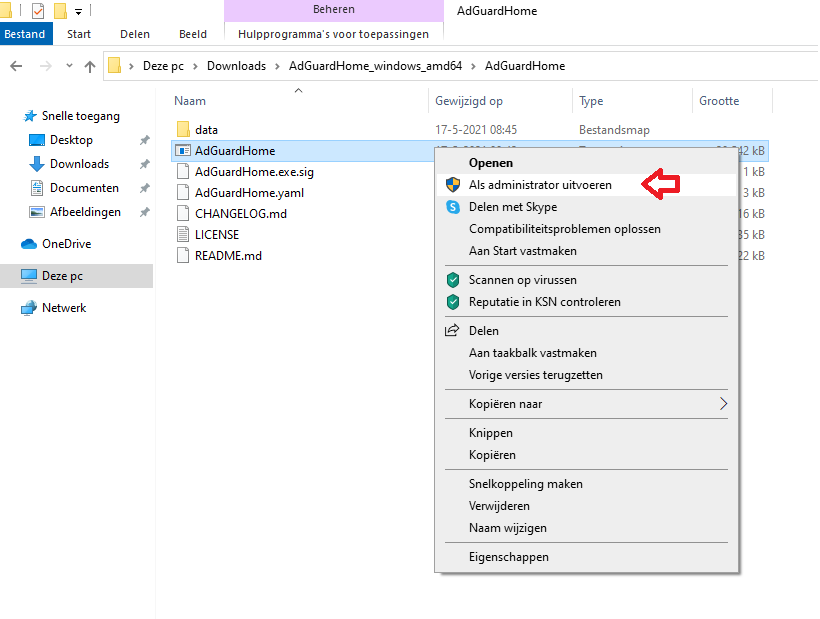
Task: Click the Beheren contextual tab header
Action: (x=334, y=10)
